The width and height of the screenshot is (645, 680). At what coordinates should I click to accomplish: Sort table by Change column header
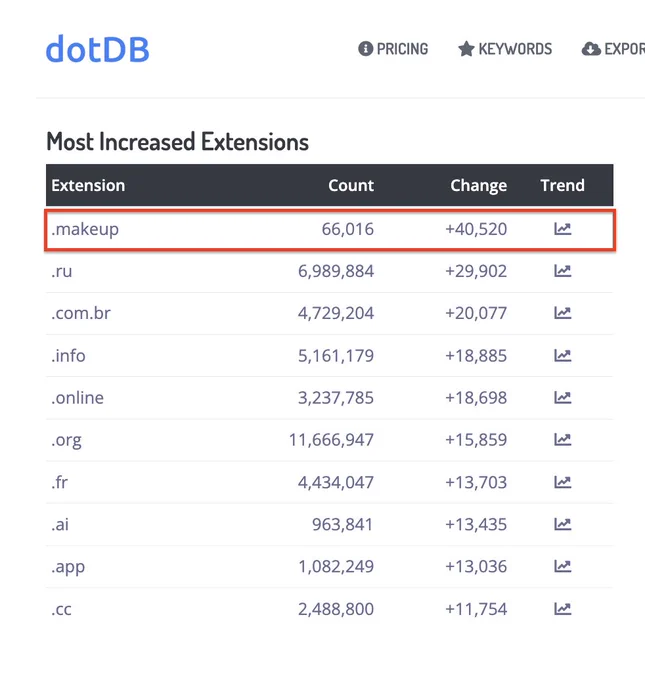point(478,185)
